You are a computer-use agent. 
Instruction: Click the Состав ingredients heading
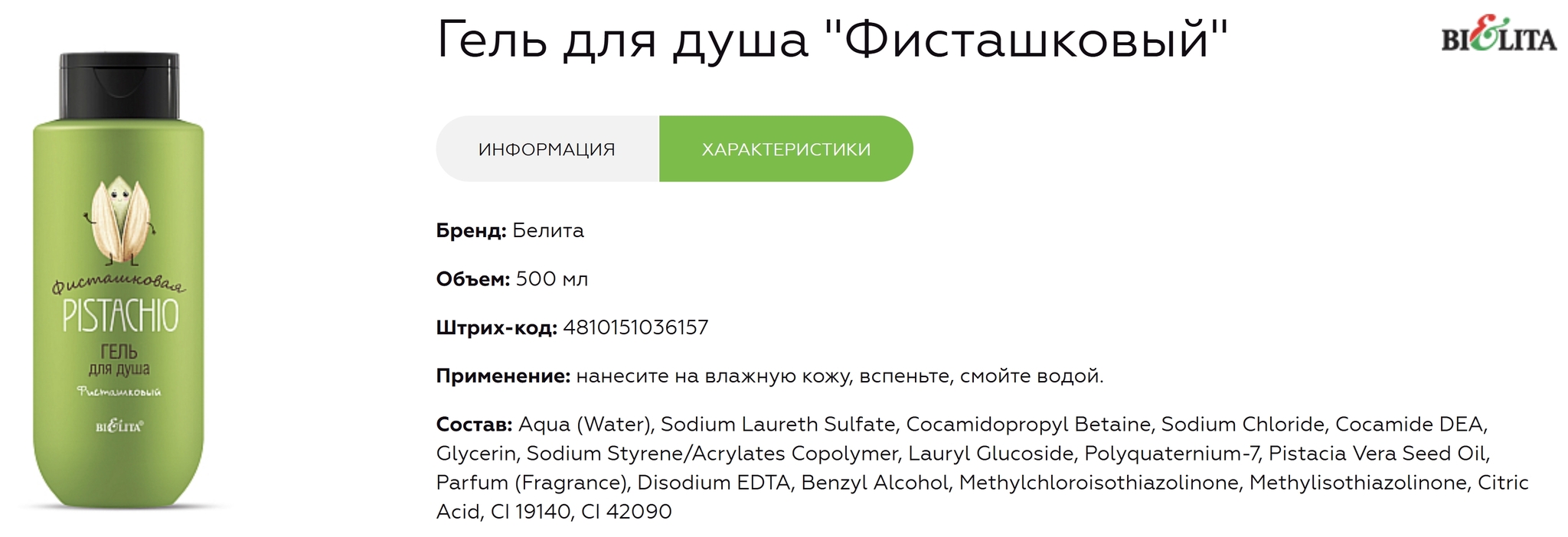click(x=474, y=424)
